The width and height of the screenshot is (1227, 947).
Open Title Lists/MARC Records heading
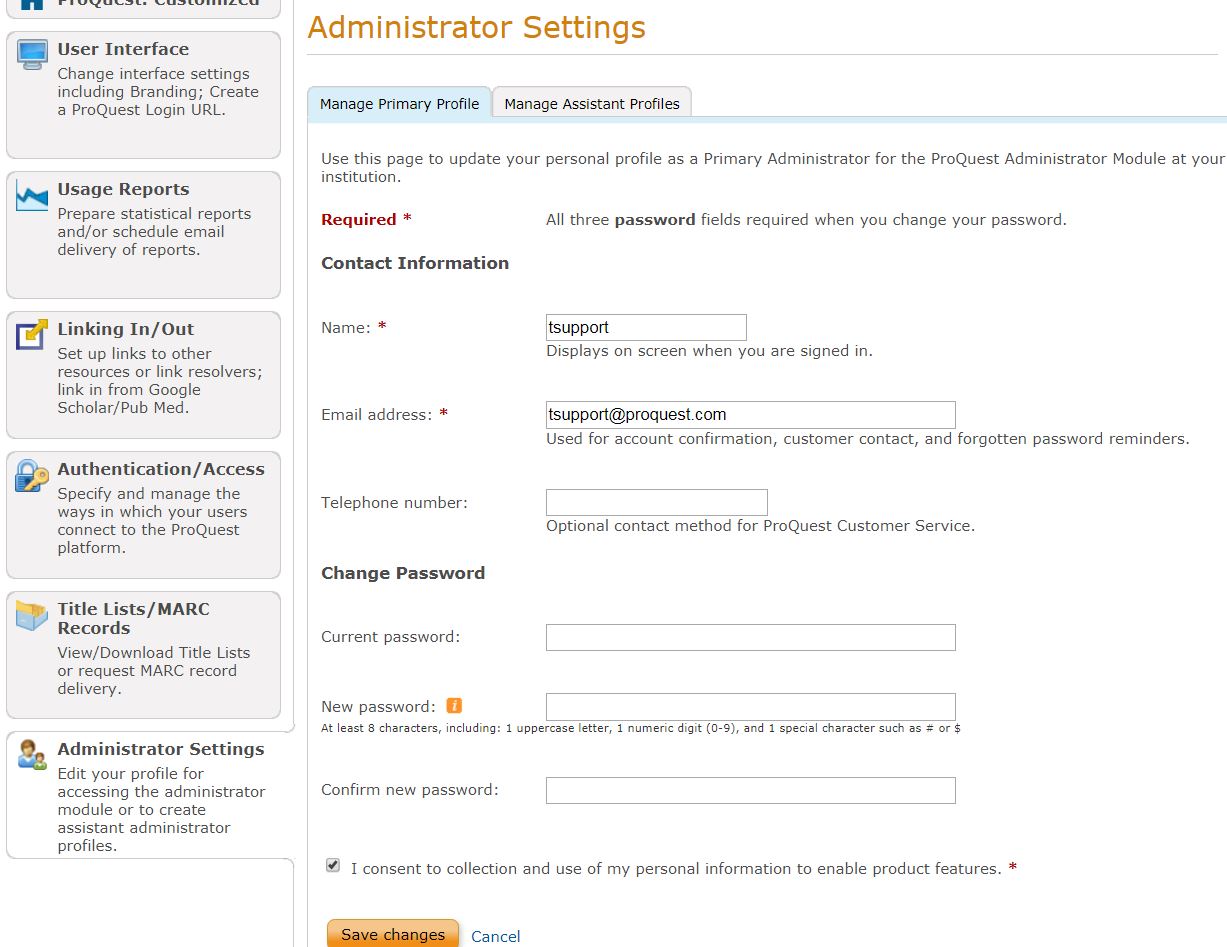pos(133,618)
